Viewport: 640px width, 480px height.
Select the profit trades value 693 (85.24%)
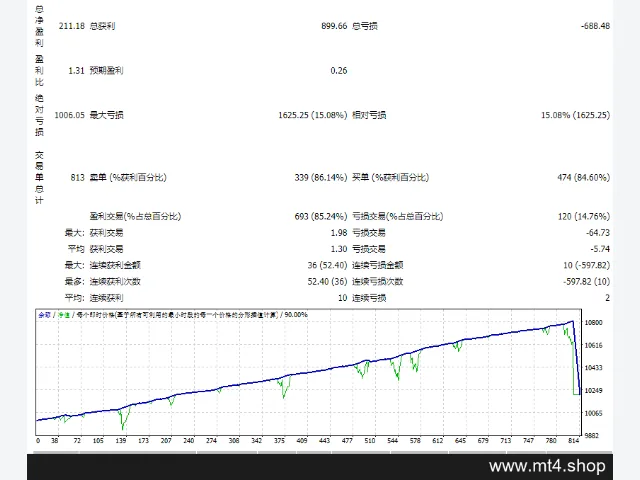[x=321, y=216]
